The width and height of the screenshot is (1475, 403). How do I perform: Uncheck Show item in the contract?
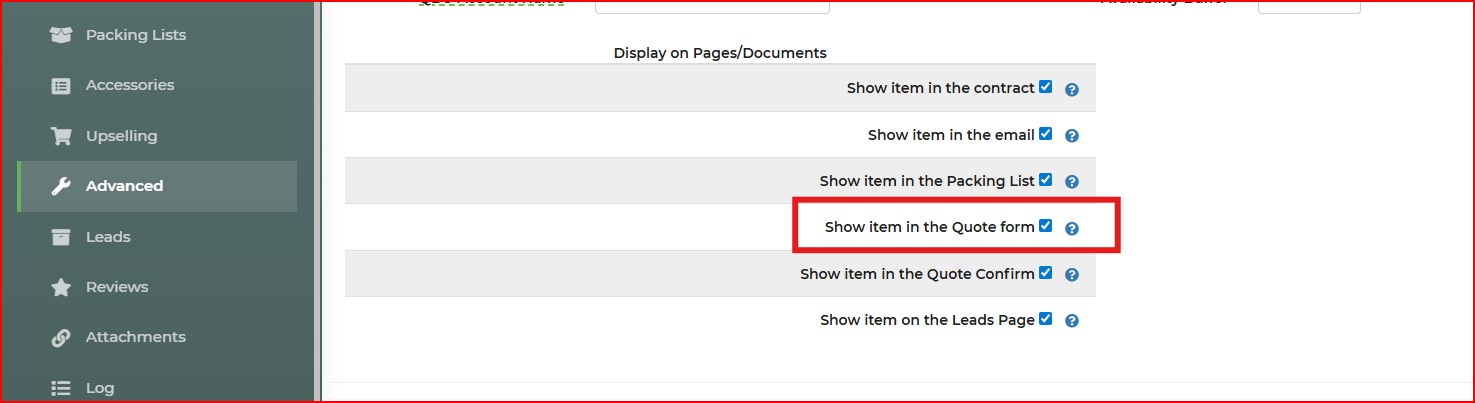[1046, 87]
